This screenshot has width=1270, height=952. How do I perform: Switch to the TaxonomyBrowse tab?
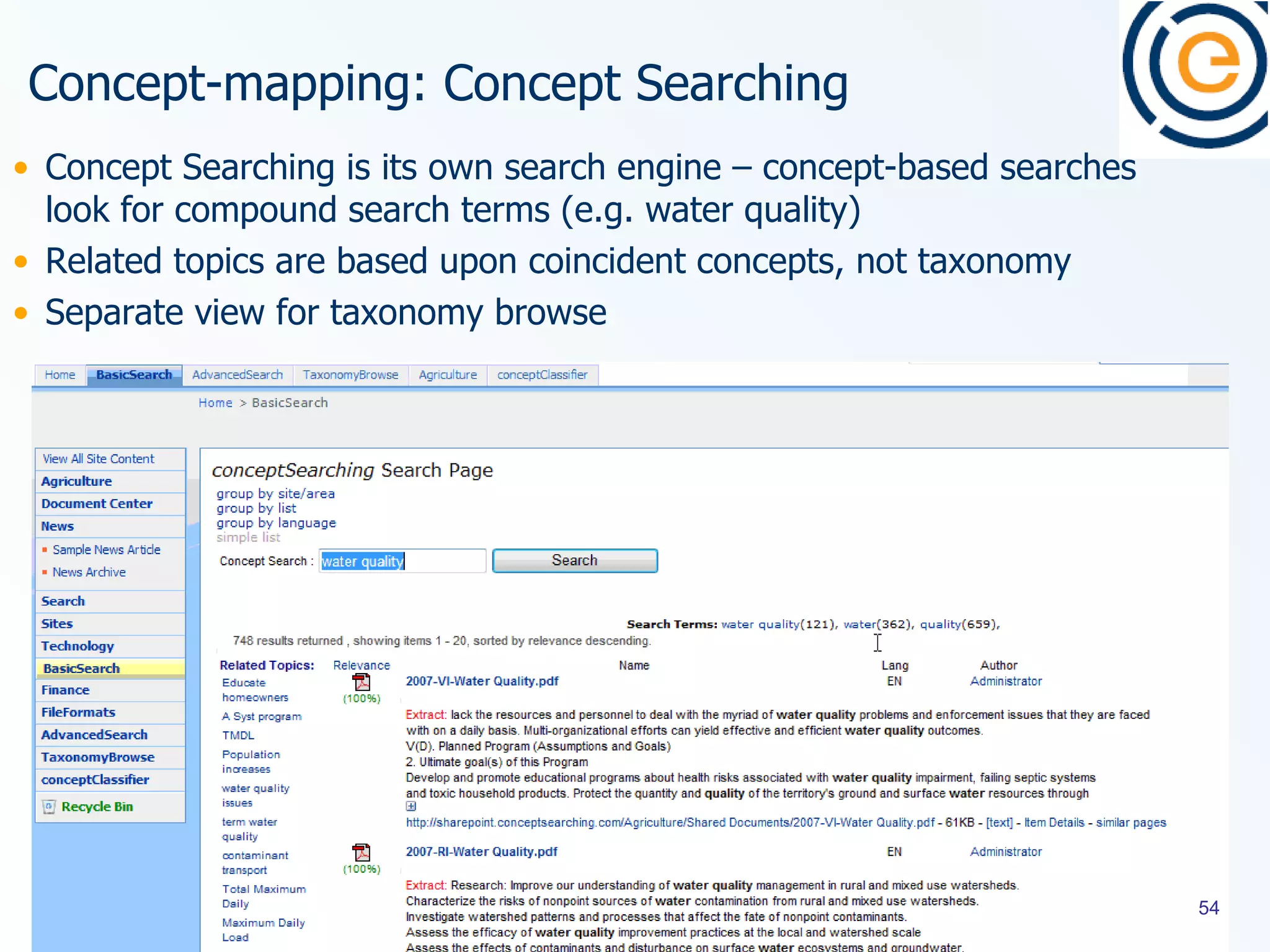click(x=350, y=375)
